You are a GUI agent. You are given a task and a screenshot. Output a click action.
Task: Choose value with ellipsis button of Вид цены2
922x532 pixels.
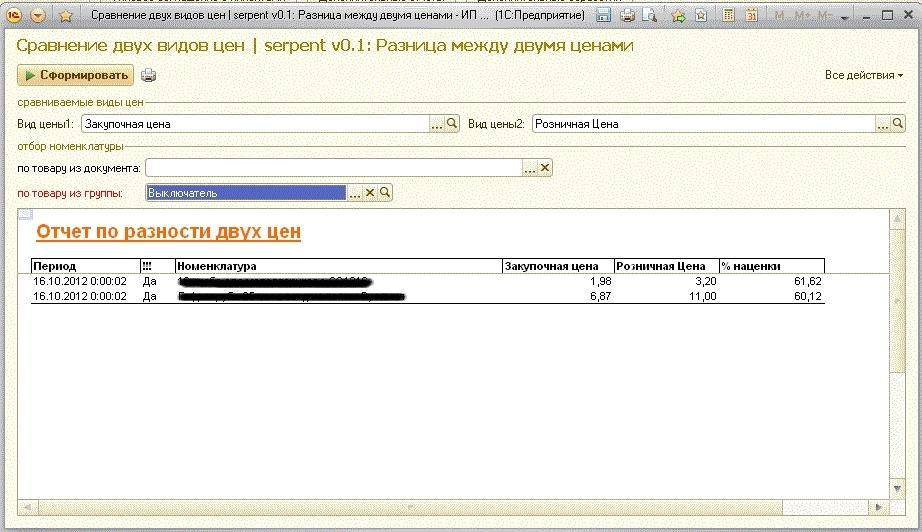click(883, 124)
